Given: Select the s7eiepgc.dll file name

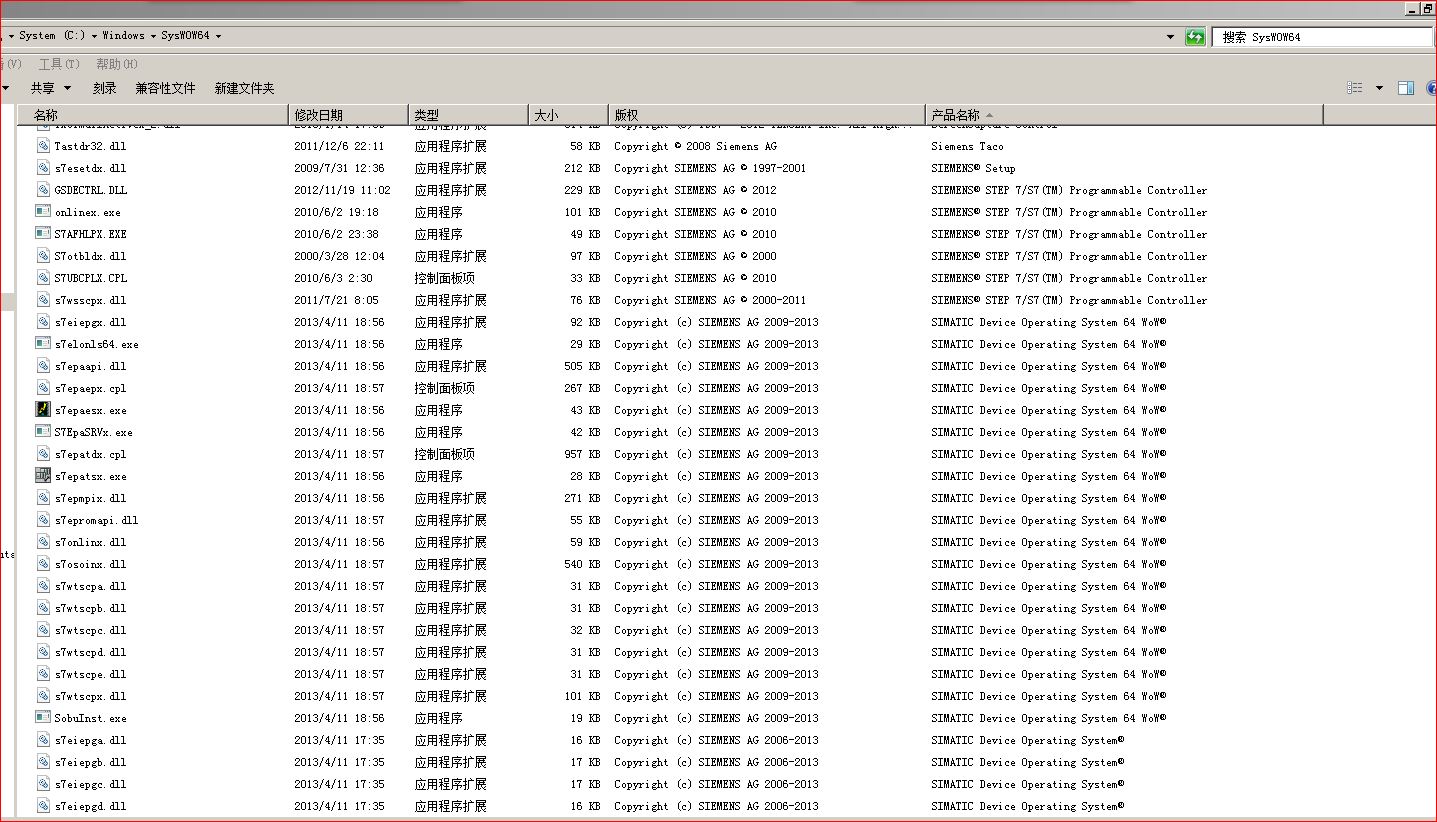Looking at the screenshot, I should (91, 784).
